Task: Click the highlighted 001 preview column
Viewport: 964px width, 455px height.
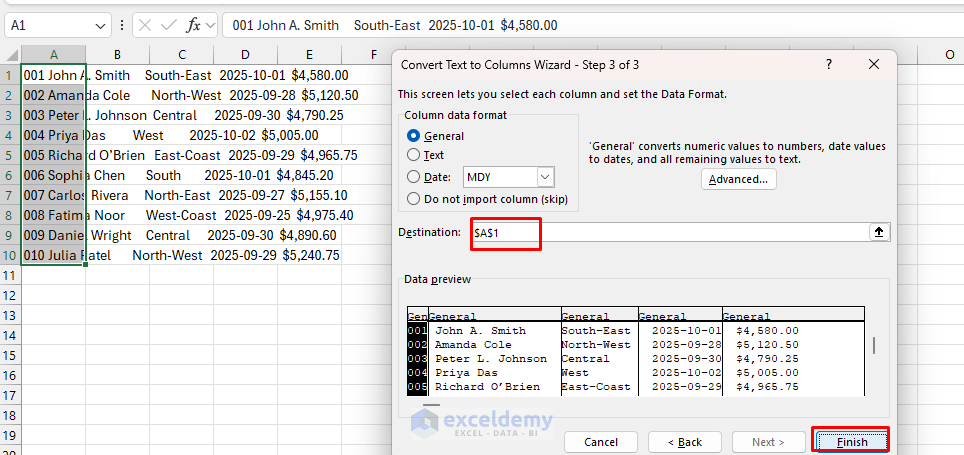Action: pyautogui.click(x=417, y=352)
